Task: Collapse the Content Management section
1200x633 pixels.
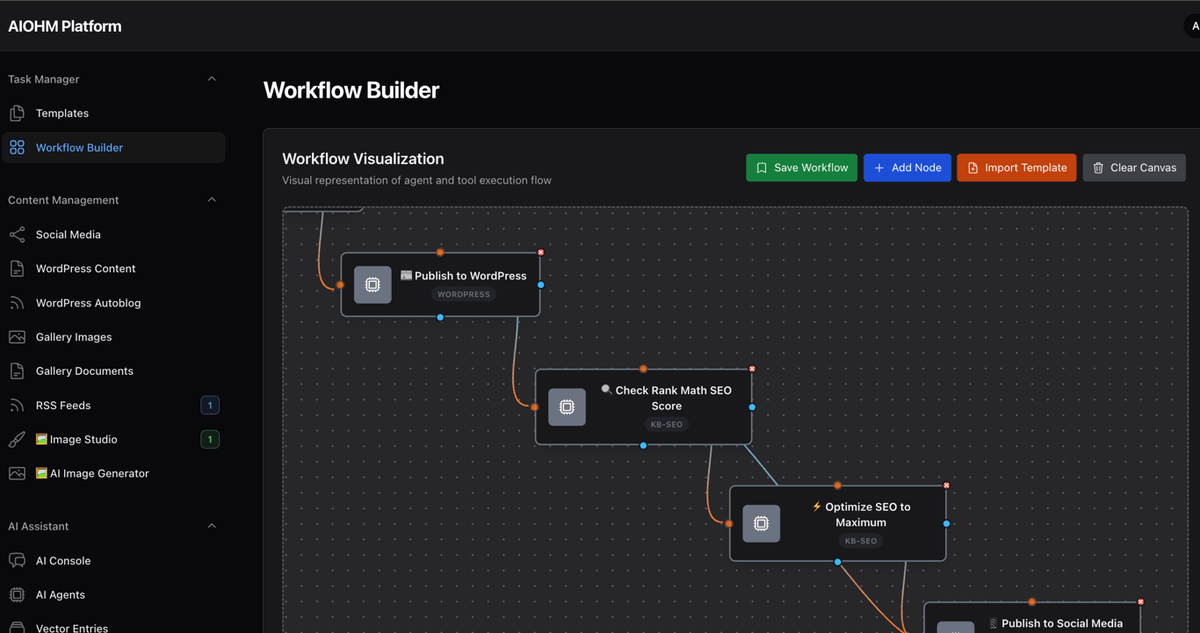Action: 211,200
